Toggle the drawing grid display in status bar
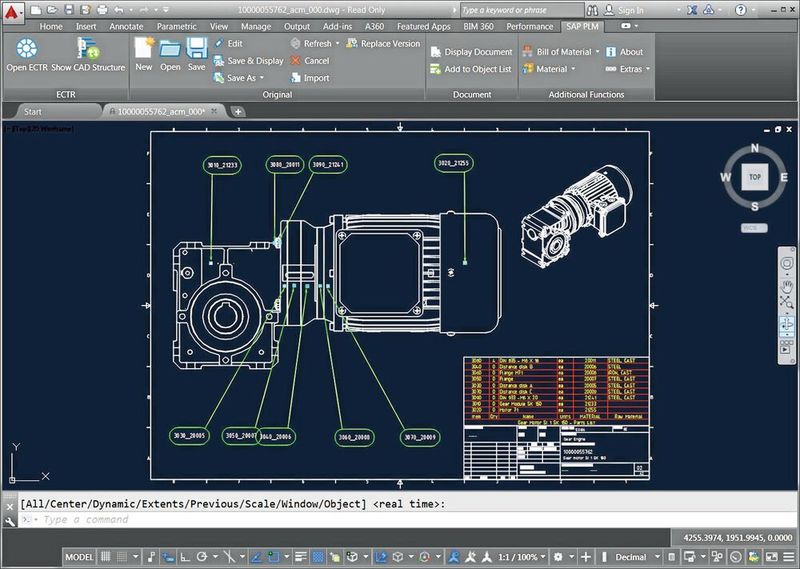Viewport: 800px width, 569px height. coord(106,557)
